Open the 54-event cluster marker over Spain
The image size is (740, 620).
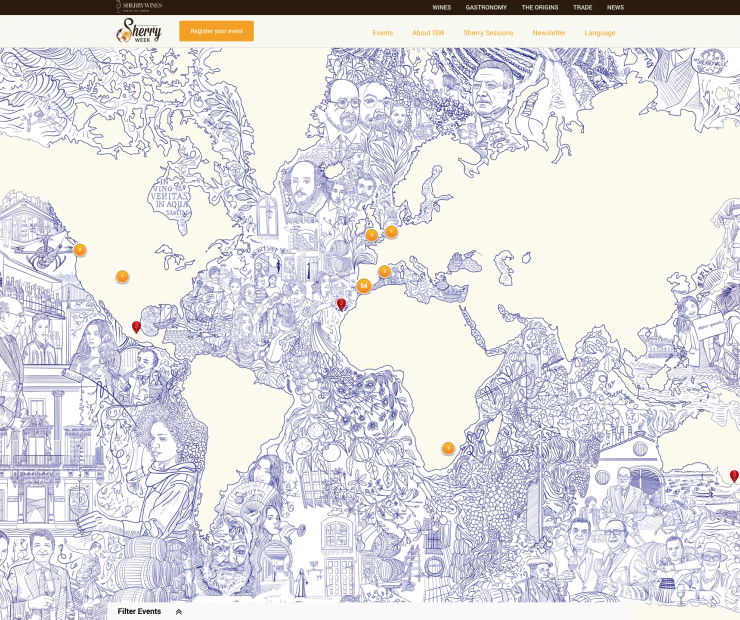(363, 286)
